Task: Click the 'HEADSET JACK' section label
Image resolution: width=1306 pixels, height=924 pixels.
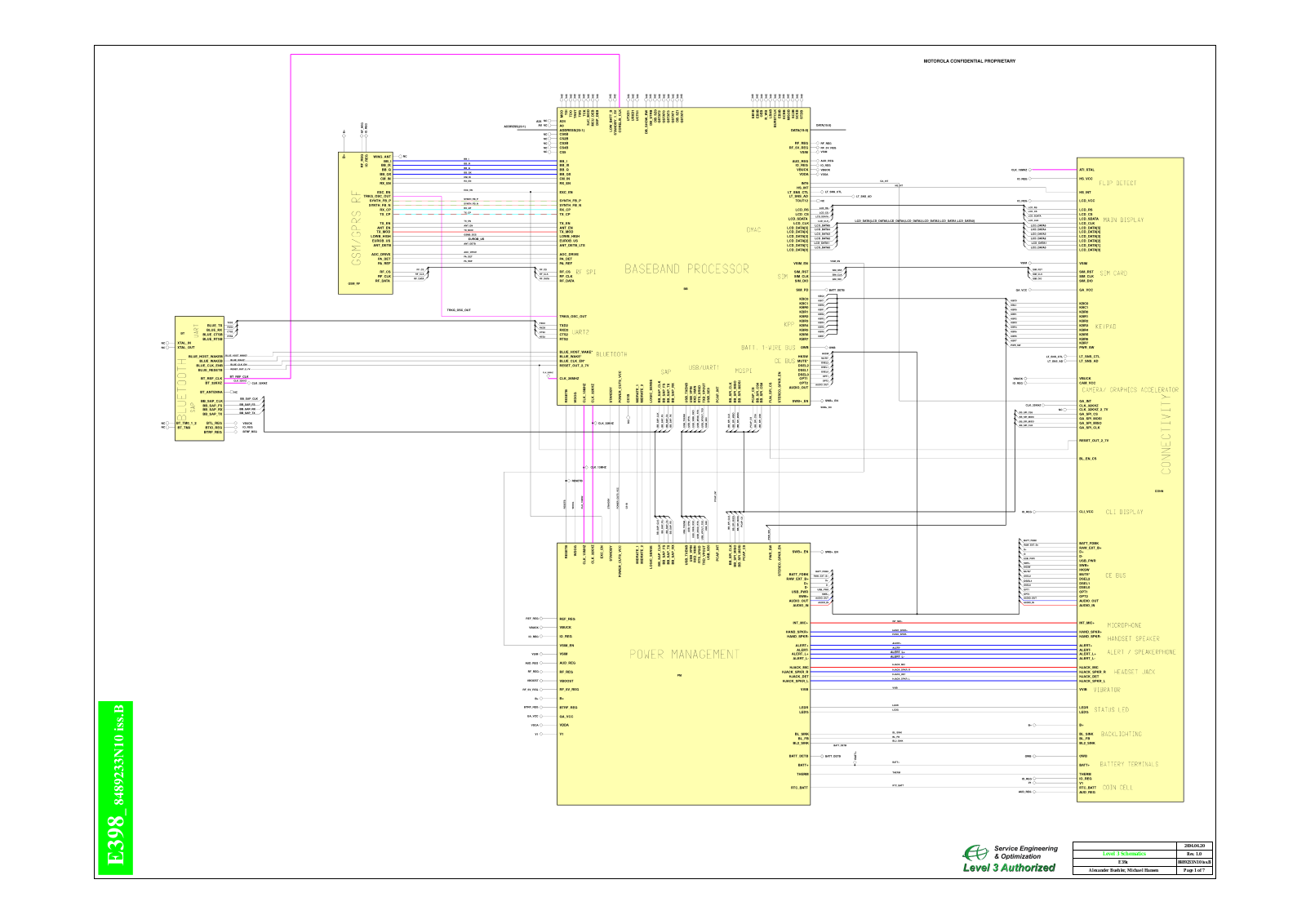Action: (x=1135, y=672)
